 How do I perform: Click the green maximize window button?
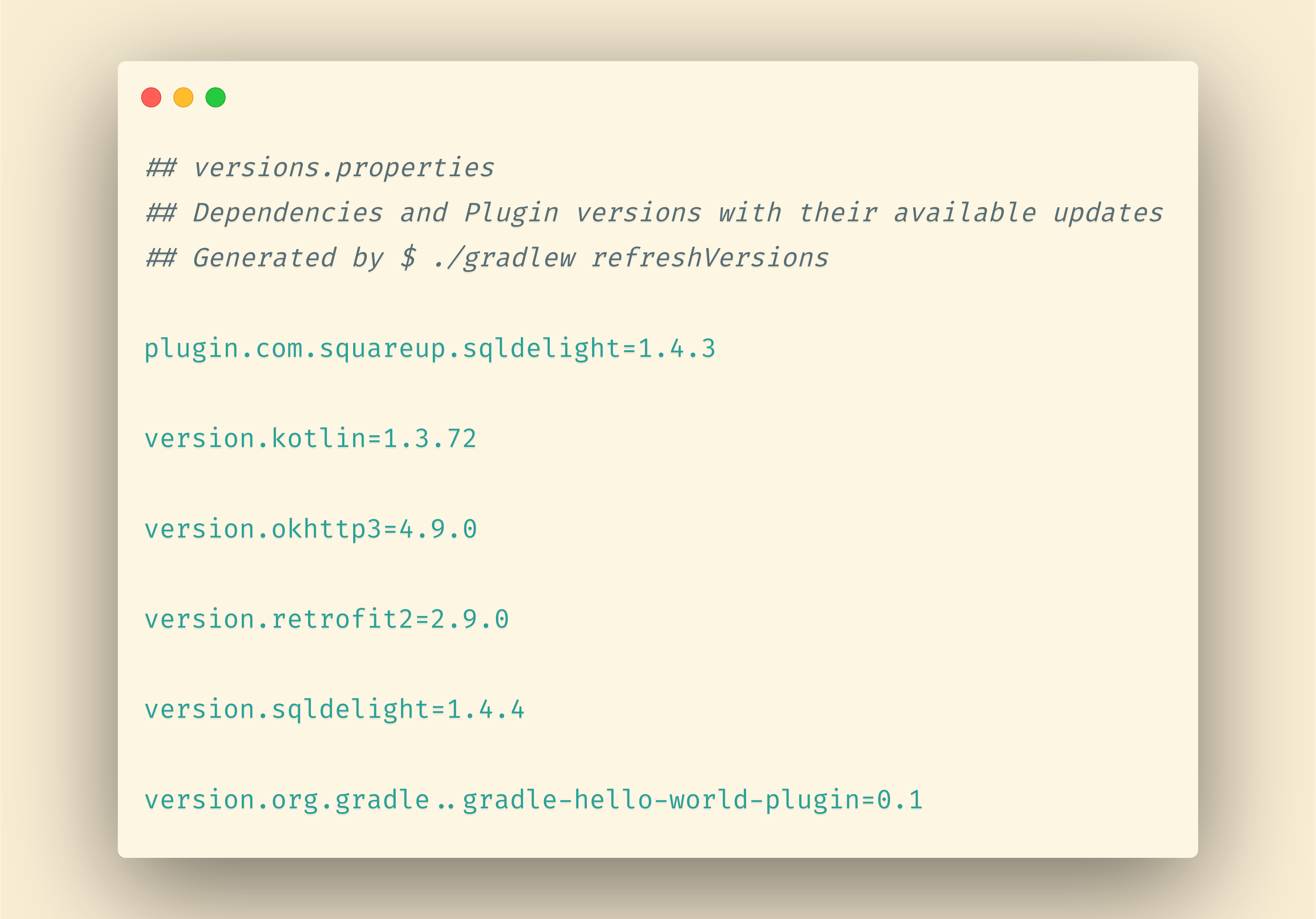(x=216, y=97)
